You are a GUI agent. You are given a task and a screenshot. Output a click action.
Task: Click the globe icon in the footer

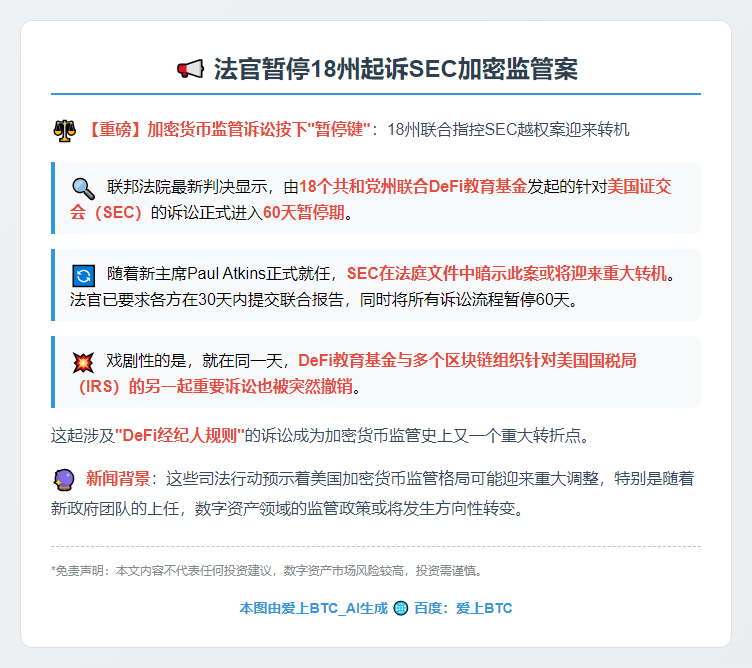(400, 608)
